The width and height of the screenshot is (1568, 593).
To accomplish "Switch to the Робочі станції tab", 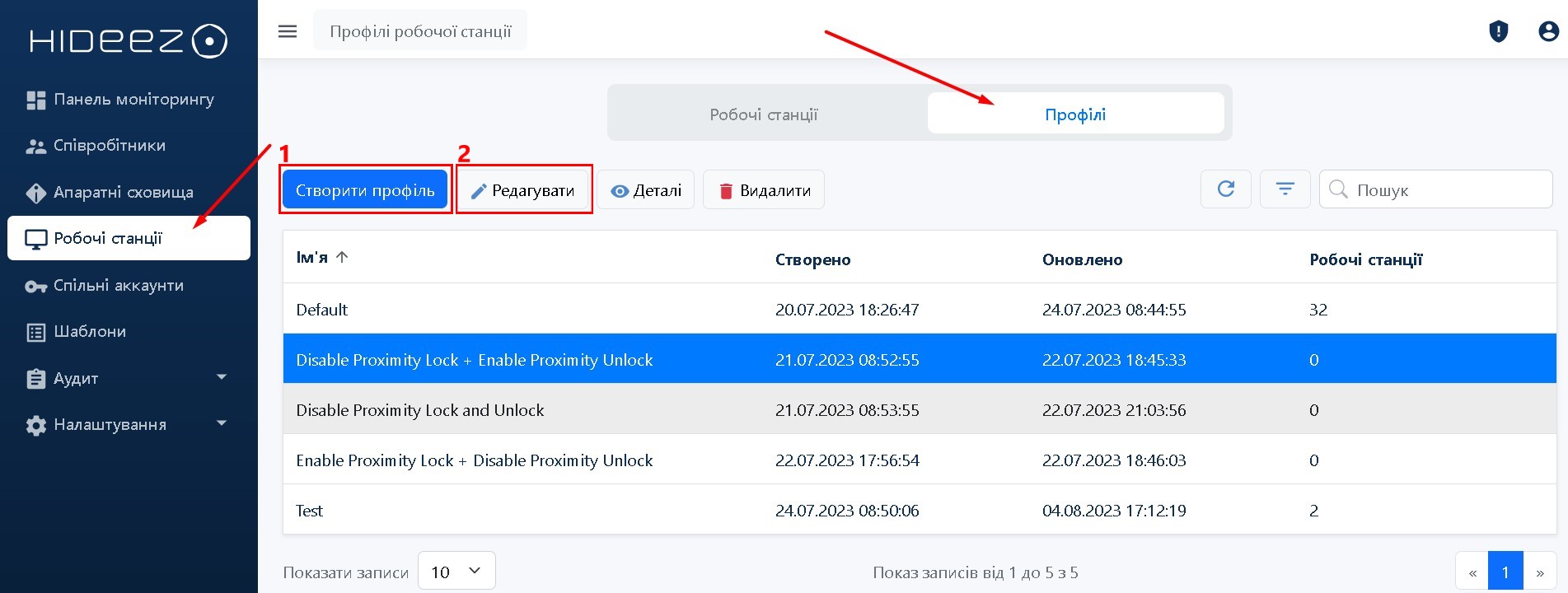I will [x=764, y=114].
